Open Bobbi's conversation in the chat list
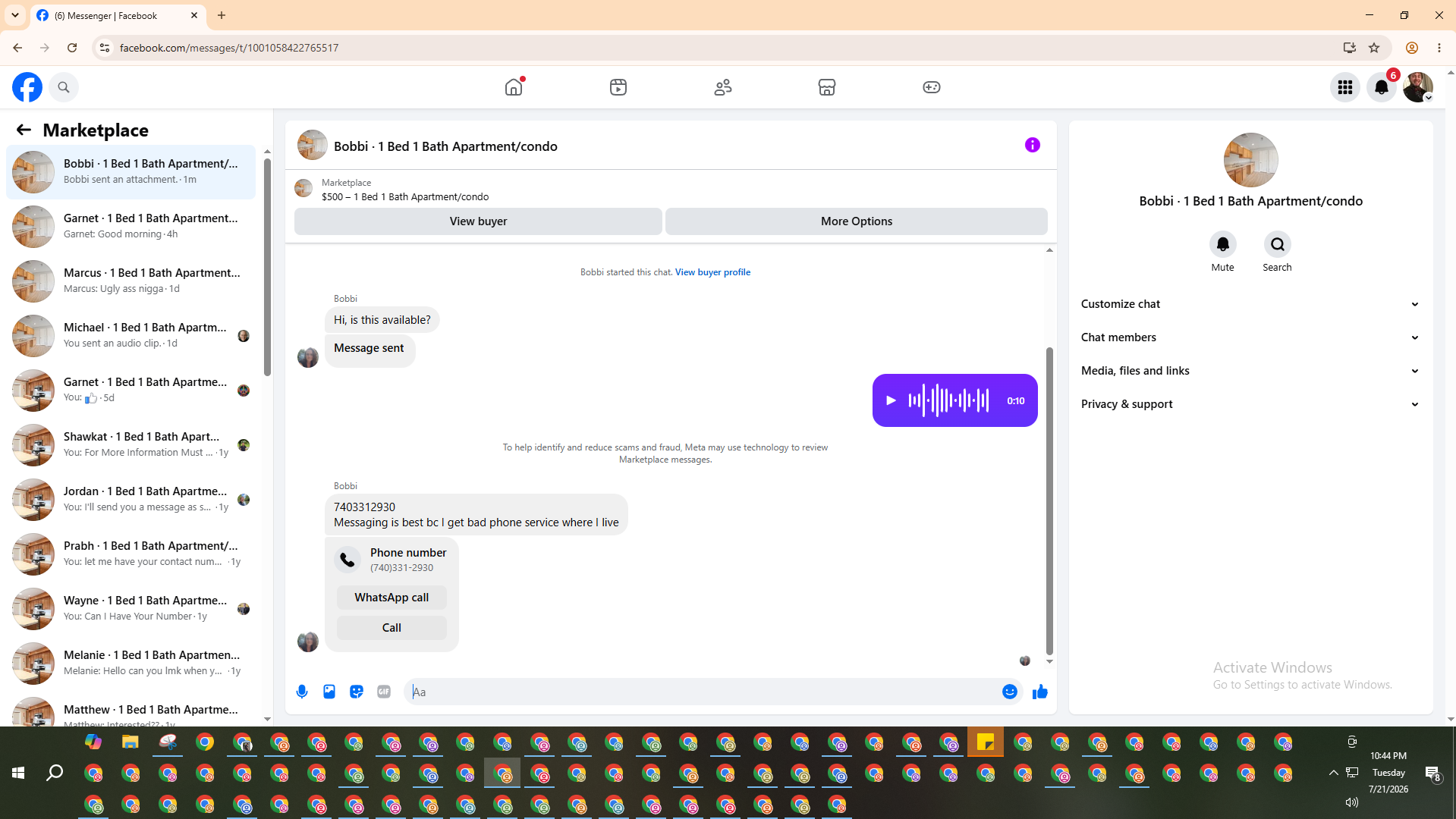 pos(131,172)
